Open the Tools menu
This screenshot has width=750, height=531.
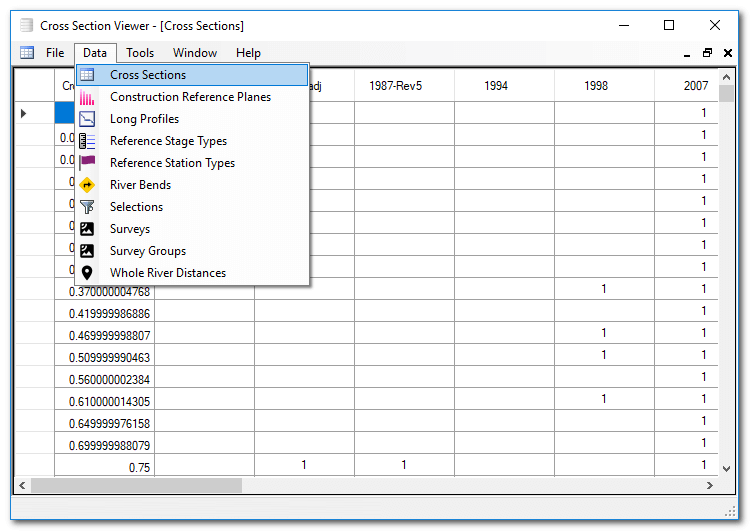(140, 53)
